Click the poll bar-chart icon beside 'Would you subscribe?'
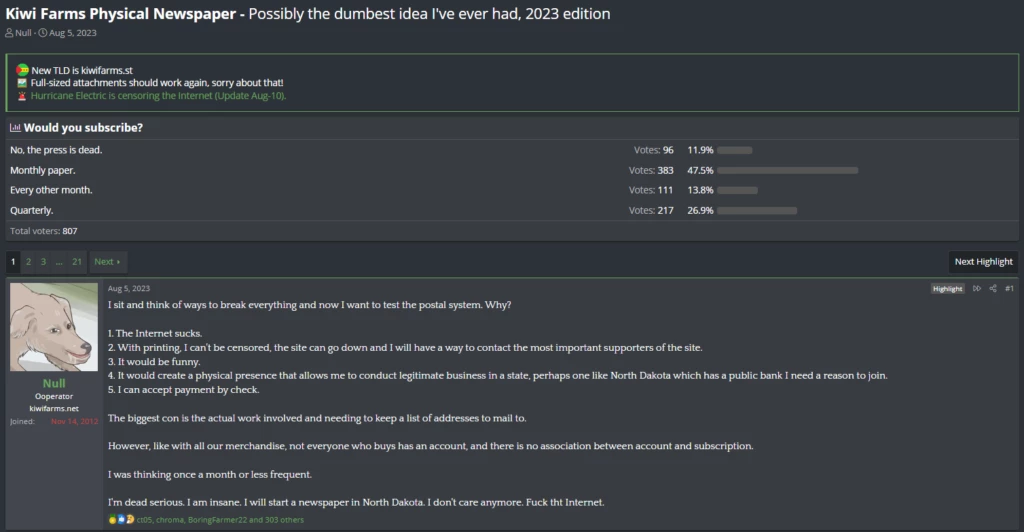 15,128
